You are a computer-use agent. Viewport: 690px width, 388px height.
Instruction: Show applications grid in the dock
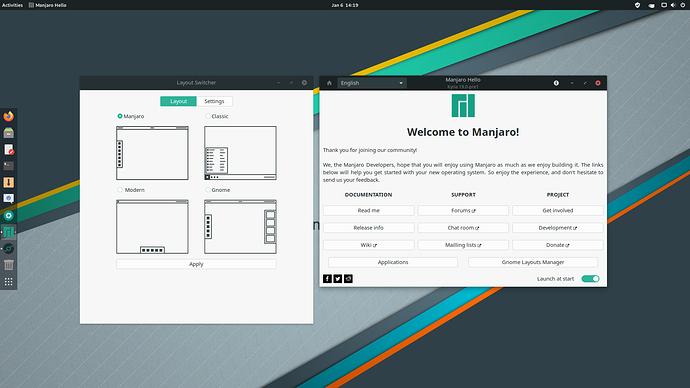click(x=8, y=282)
